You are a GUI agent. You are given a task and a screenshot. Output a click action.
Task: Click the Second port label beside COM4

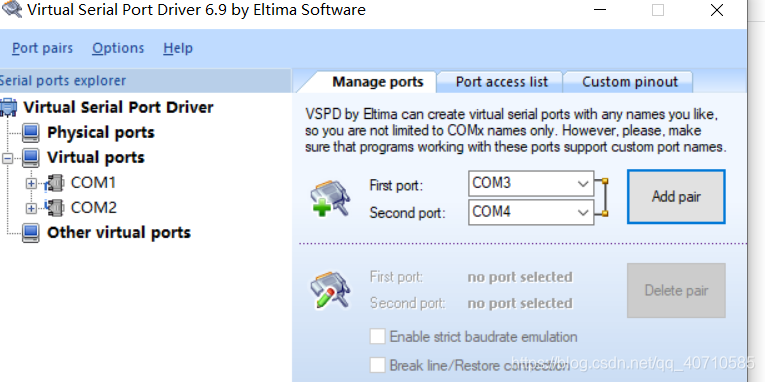(407, 213)
